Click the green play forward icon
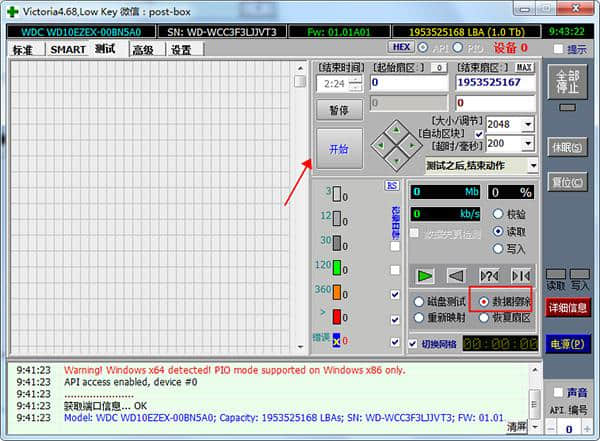The height and width of the screenshot is (441, 600). [x=425, y=275]
